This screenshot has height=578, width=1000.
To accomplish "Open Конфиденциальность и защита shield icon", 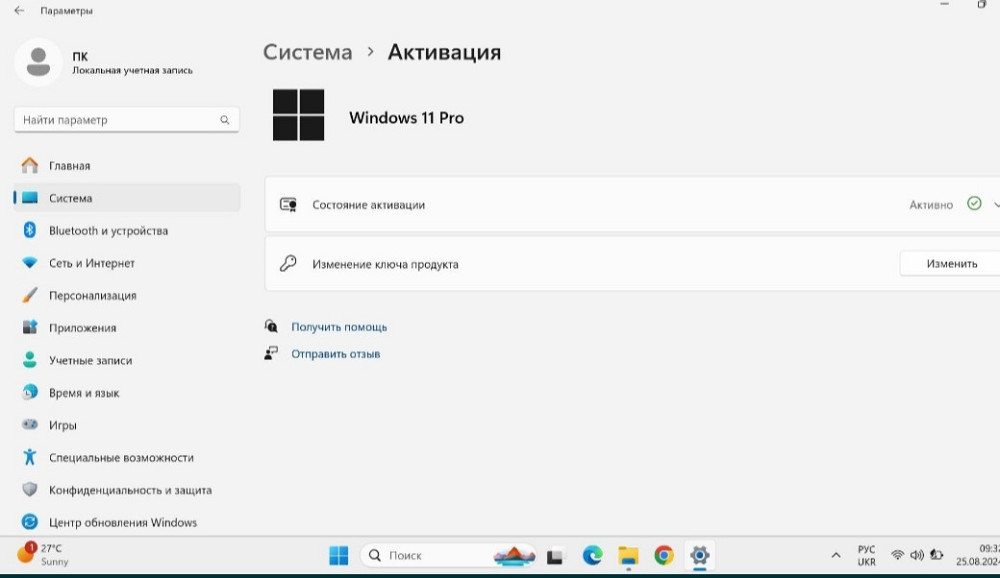I will point(29,490).
